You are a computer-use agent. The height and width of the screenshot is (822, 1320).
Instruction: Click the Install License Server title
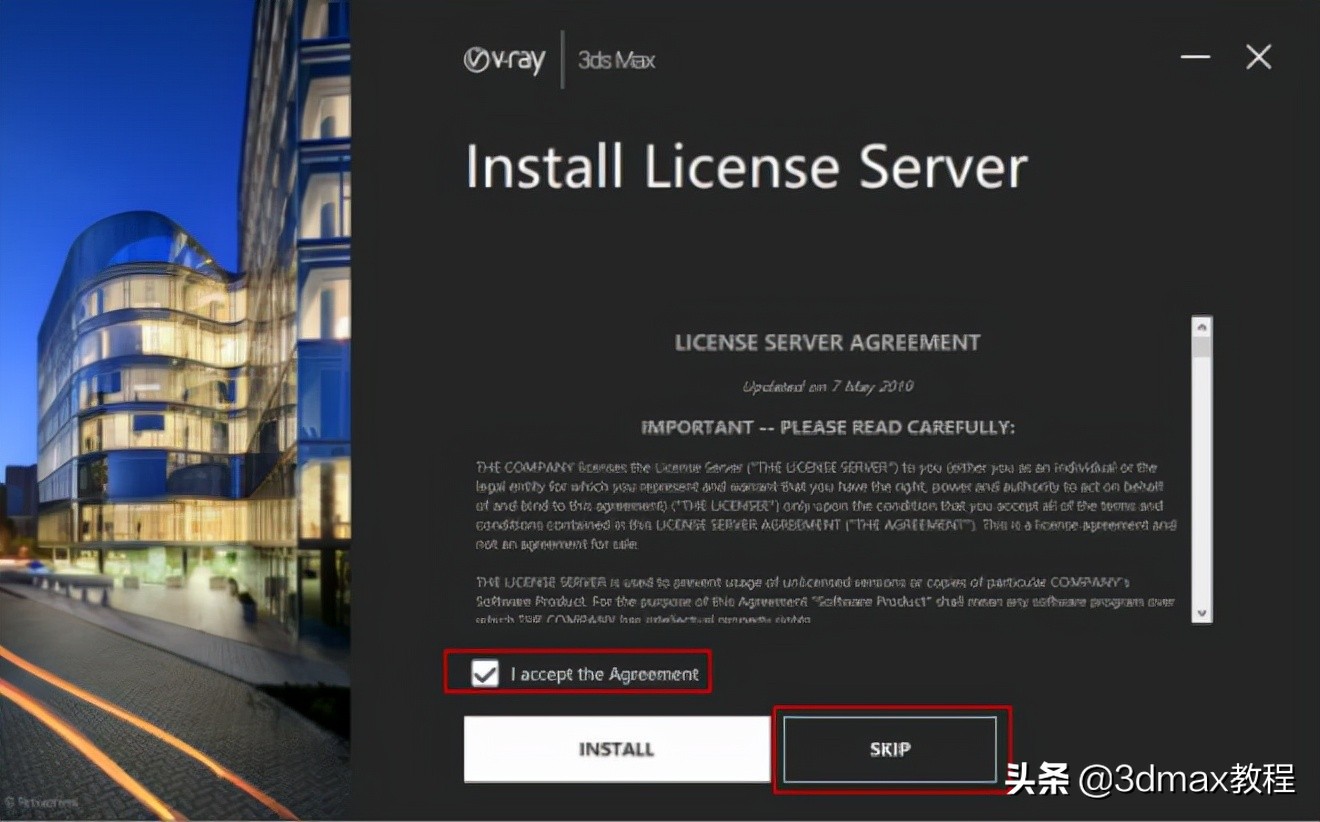tap(745, 166)
